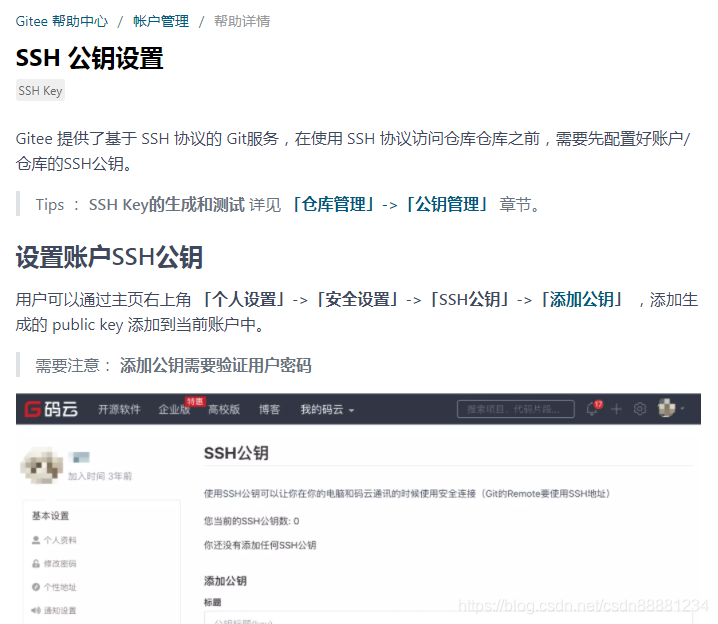The image size is (718, 624).
Task: Click the pixelated profile avatar in sidebar
Action: tap(42, 465)
